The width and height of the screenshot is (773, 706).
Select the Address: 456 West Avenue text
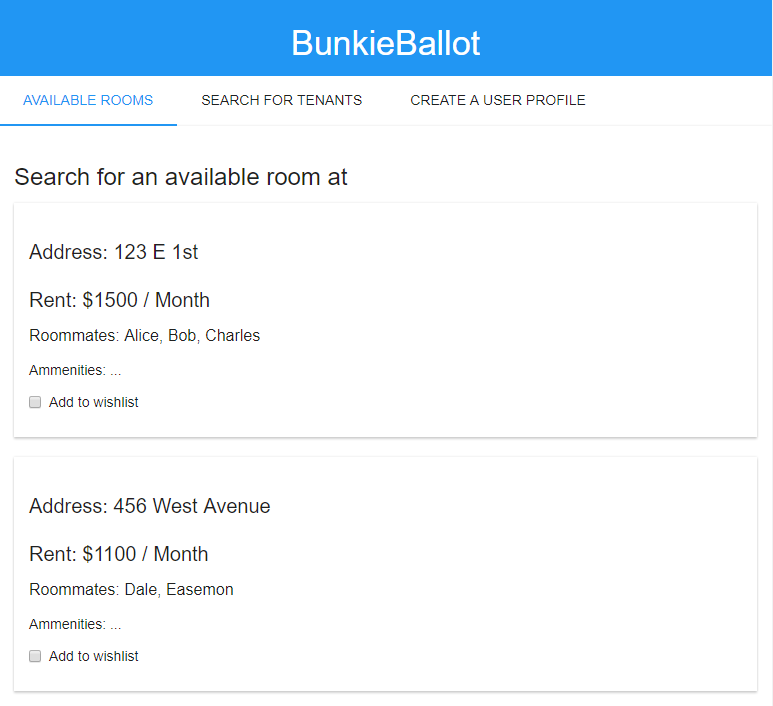(150, 506)
